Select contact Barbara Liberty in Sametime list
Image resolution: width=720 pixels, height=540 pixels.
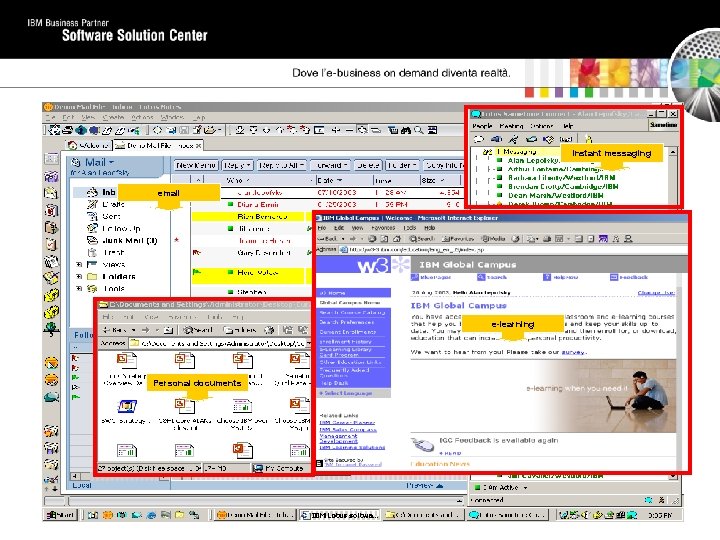pos(561,178)
